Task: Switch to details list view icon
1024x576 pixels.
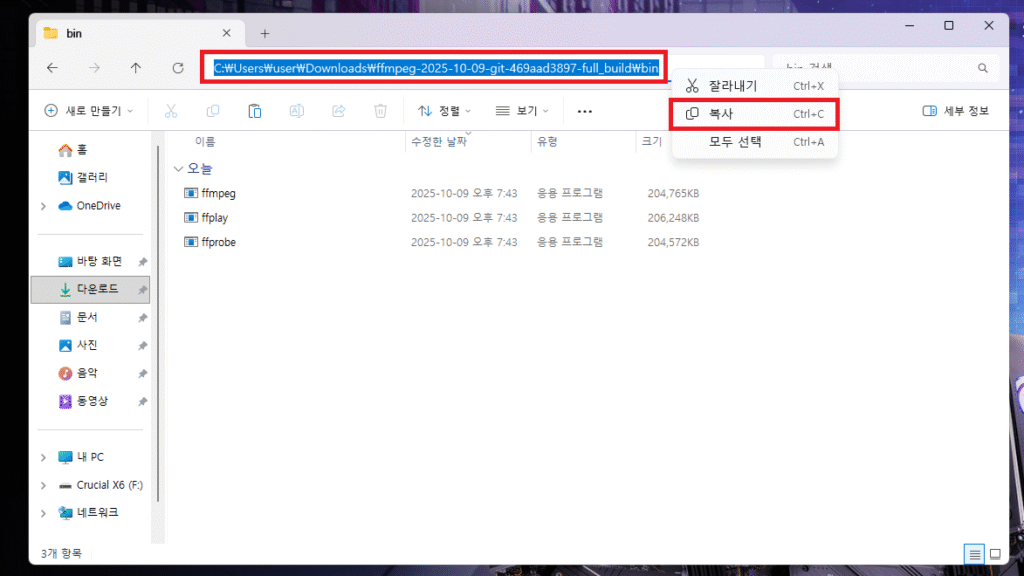Action: point(974,553)
